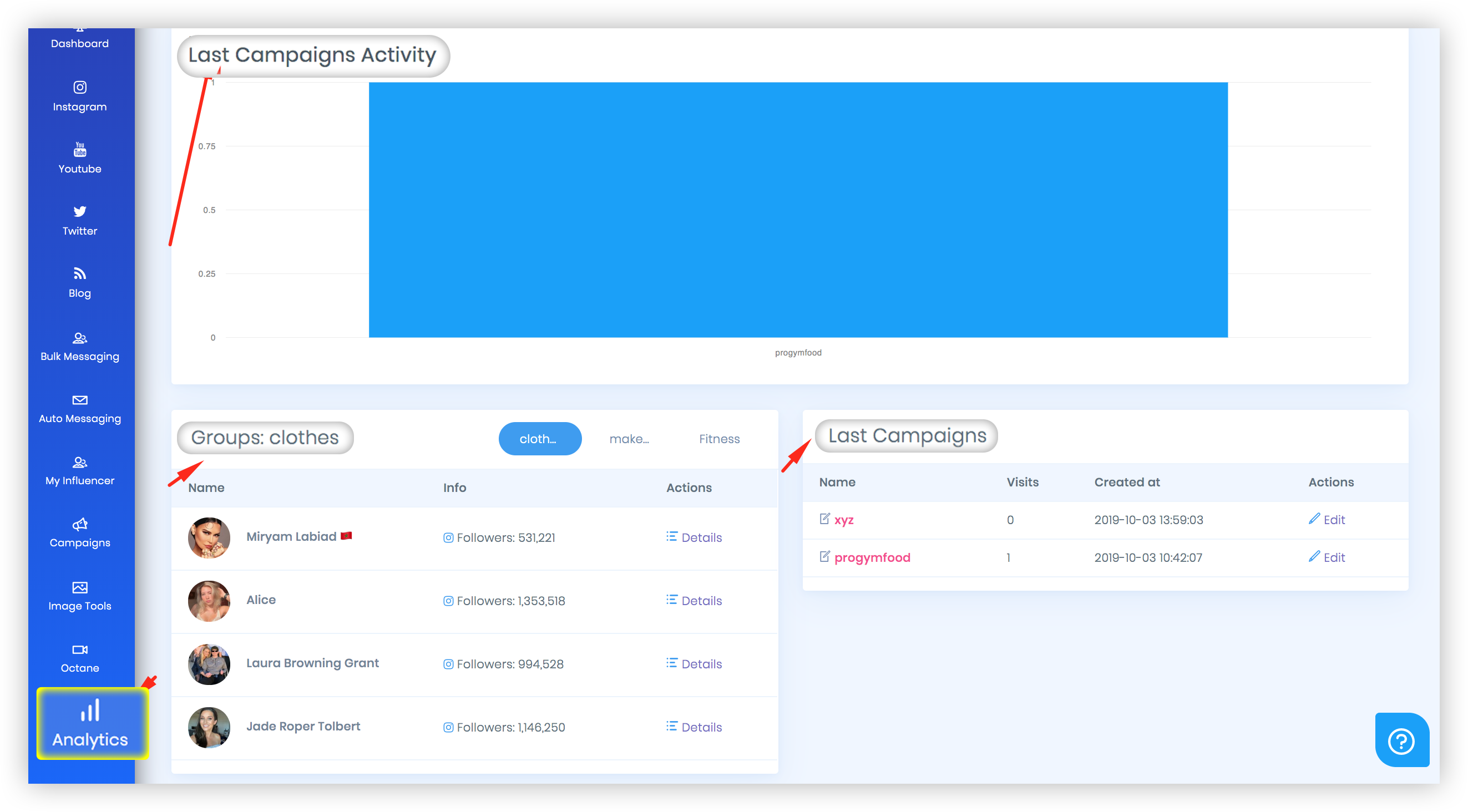Click the Groups: clothes heading
Viewport: 1468px width, 812px height.
click(x=265, y=438)
